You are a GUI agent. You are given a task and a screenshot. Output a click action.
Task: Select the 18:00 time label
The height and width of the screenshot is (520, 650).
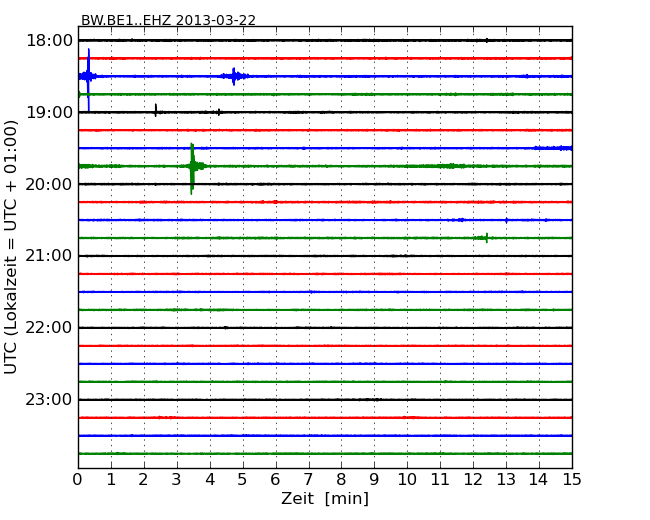click(x=49, y=41)
